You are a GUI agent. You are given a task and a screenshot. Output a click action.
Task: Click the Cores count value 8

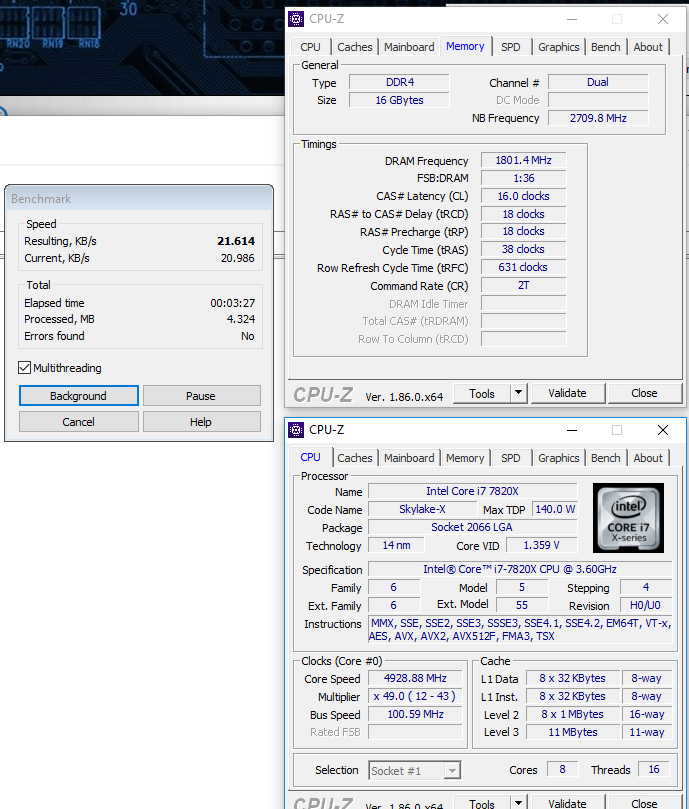click(562, 770)
